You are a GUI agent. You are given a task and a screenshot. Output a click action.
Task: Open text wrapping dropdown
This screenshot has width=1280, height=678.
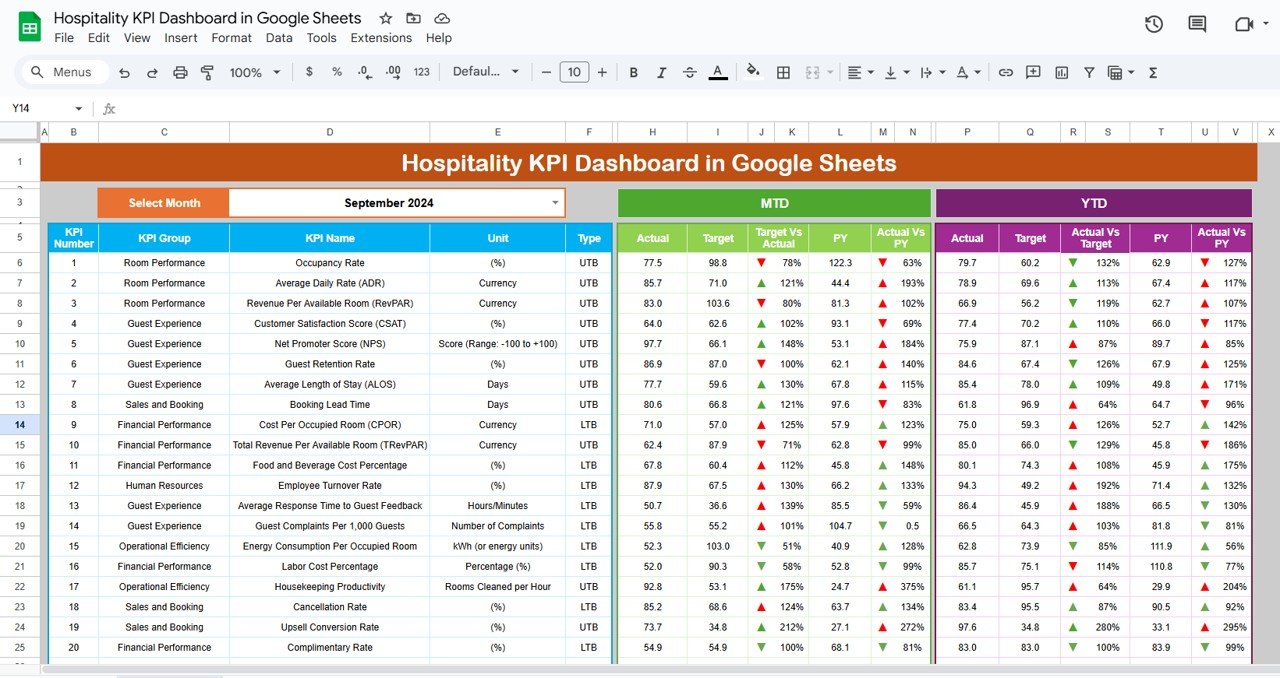coord(932,72)
